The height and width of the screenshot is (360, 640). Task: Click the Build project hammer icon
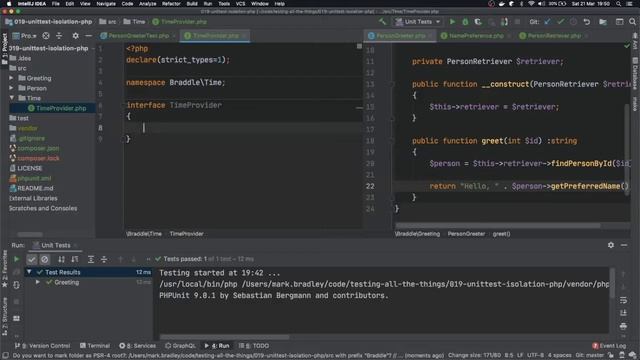(382, 22)
